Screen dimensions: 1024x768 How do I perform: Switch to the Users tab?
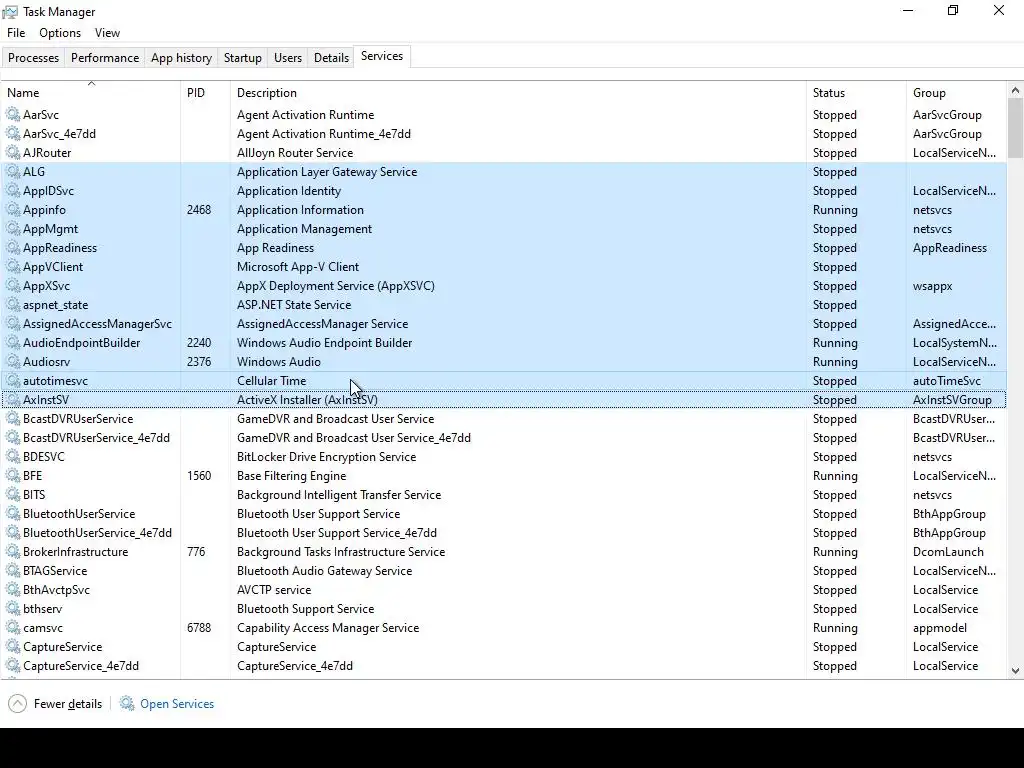[288, 57]
